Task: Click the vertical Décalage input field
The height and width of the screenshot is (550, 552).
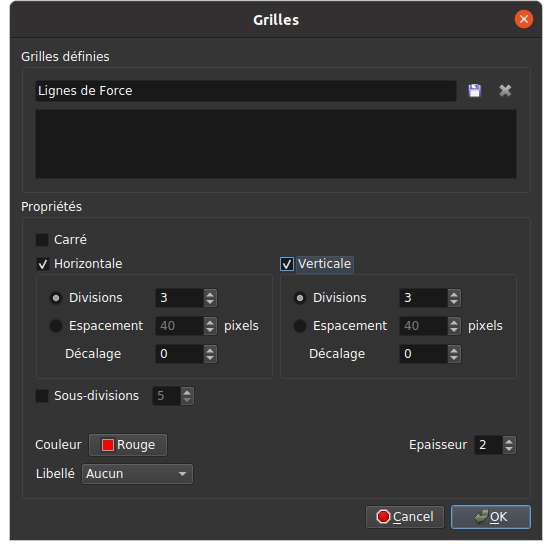Action: click(424, 354)
